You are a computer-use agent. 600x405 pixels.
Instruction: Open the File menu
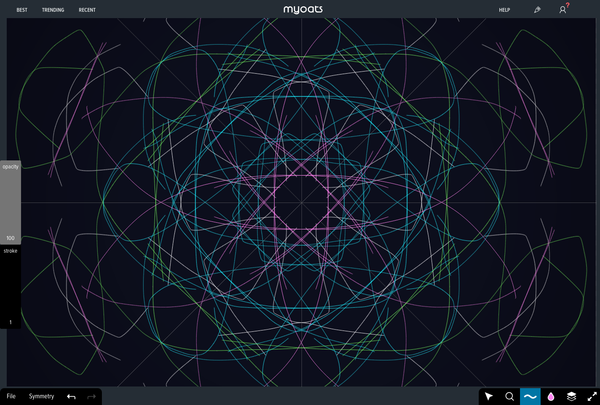pos(11,396)
